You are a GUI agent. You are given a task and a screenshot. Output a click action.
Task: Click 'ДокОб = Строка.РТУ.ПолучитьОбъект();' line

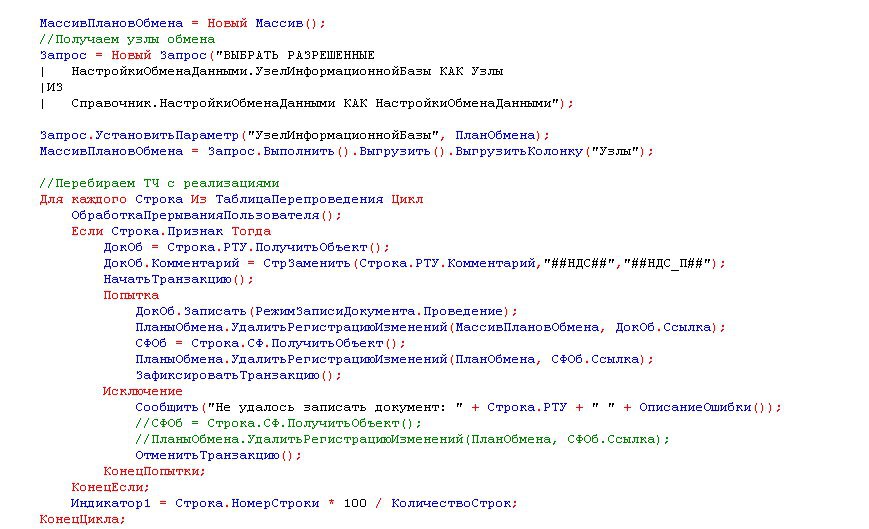pos(247,247)
